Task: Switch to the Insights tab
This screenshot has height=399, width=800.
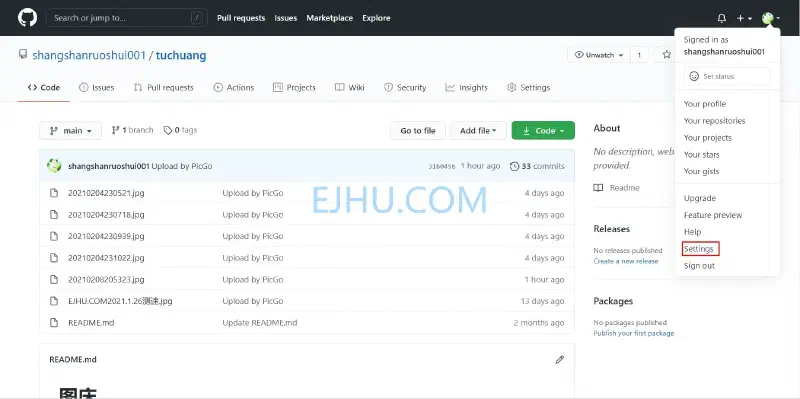Action: tap(466, 88)
